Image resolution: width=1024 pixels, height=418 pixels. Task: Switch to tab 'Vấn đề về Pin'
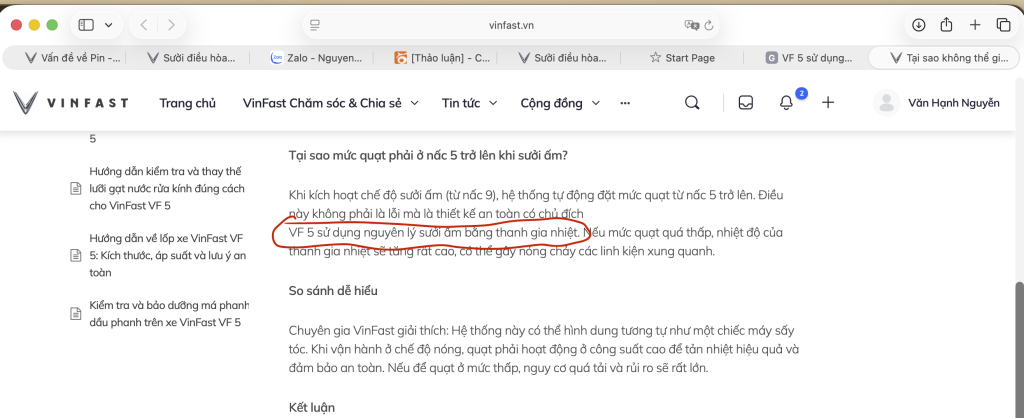[72, 57]
